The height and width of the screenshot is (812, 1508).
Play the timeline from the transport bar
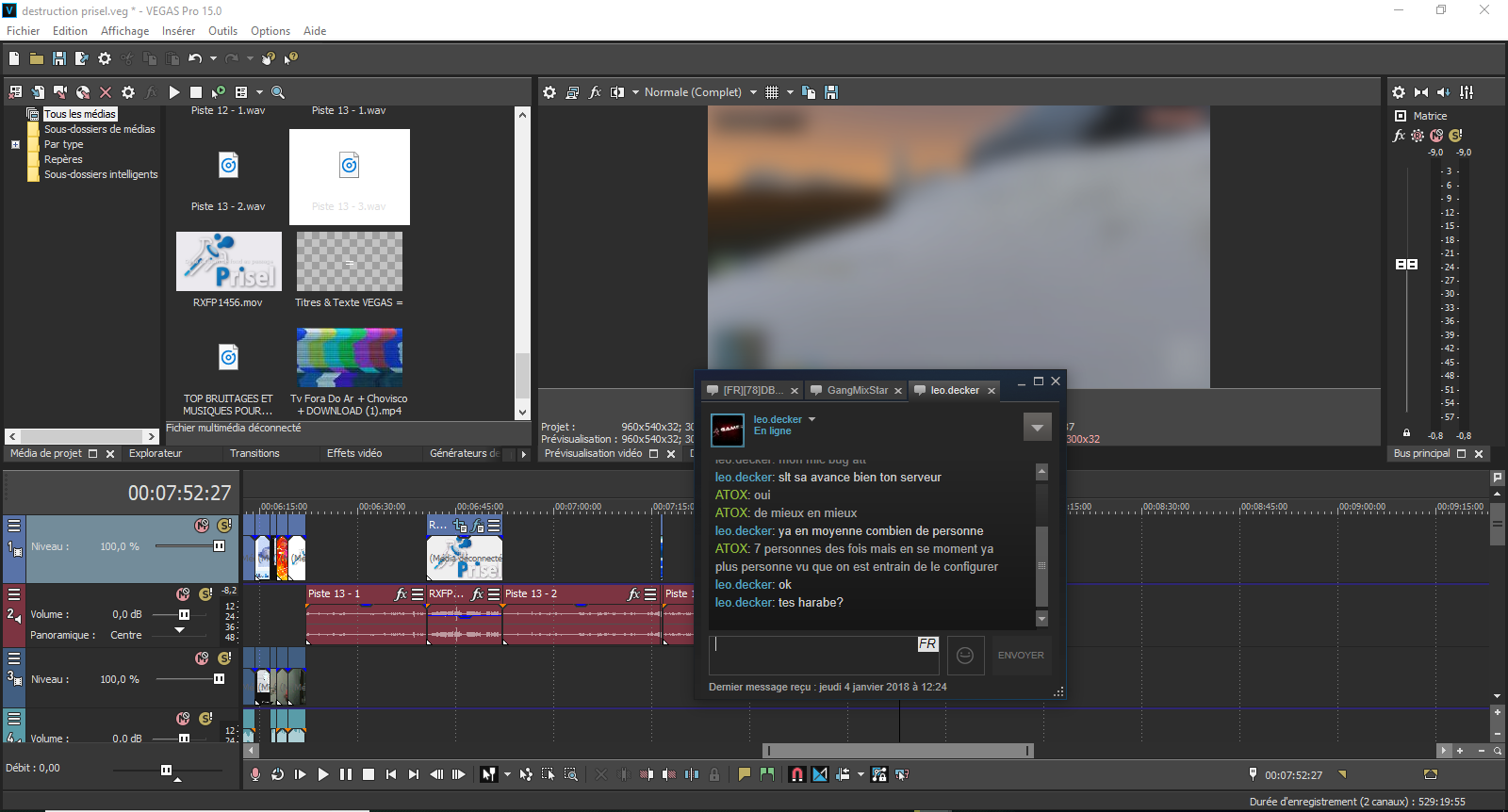tap(323, 774)
